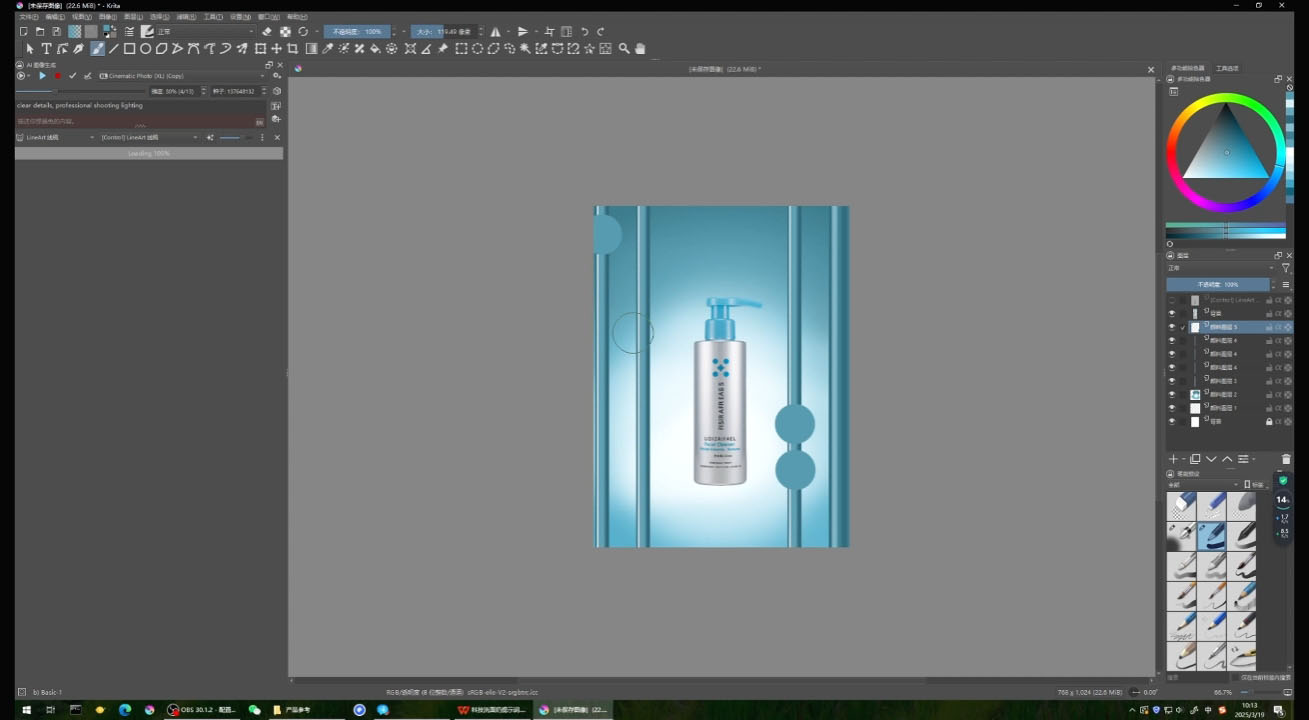
Task: Hide the layer named 颜料图层 5
Action: coord(1172,327)
